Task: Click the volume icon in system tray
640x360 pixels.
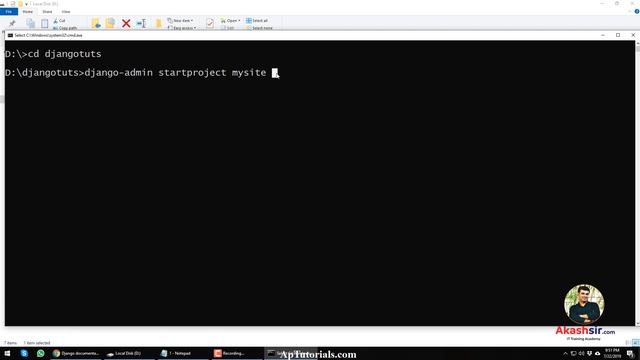Action: point(581,353)
